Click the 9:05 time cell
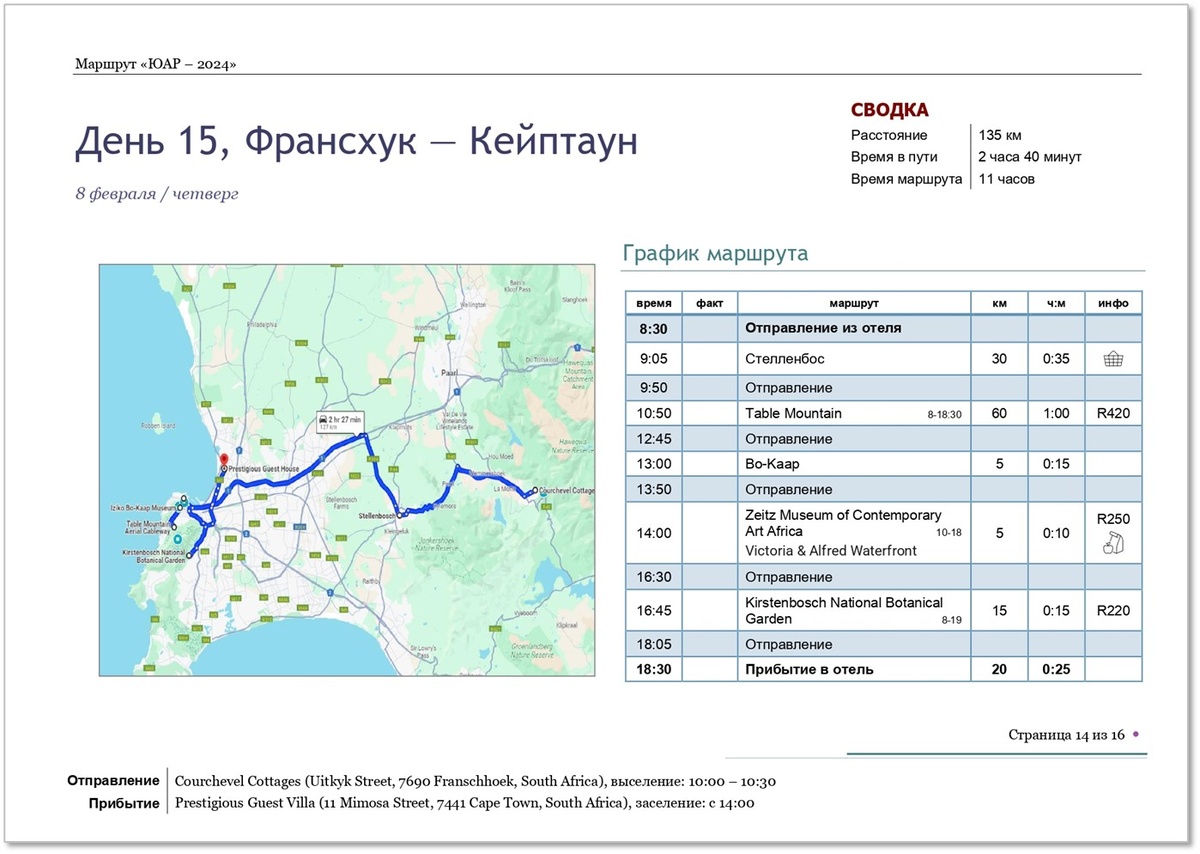 tap(654, 359)
